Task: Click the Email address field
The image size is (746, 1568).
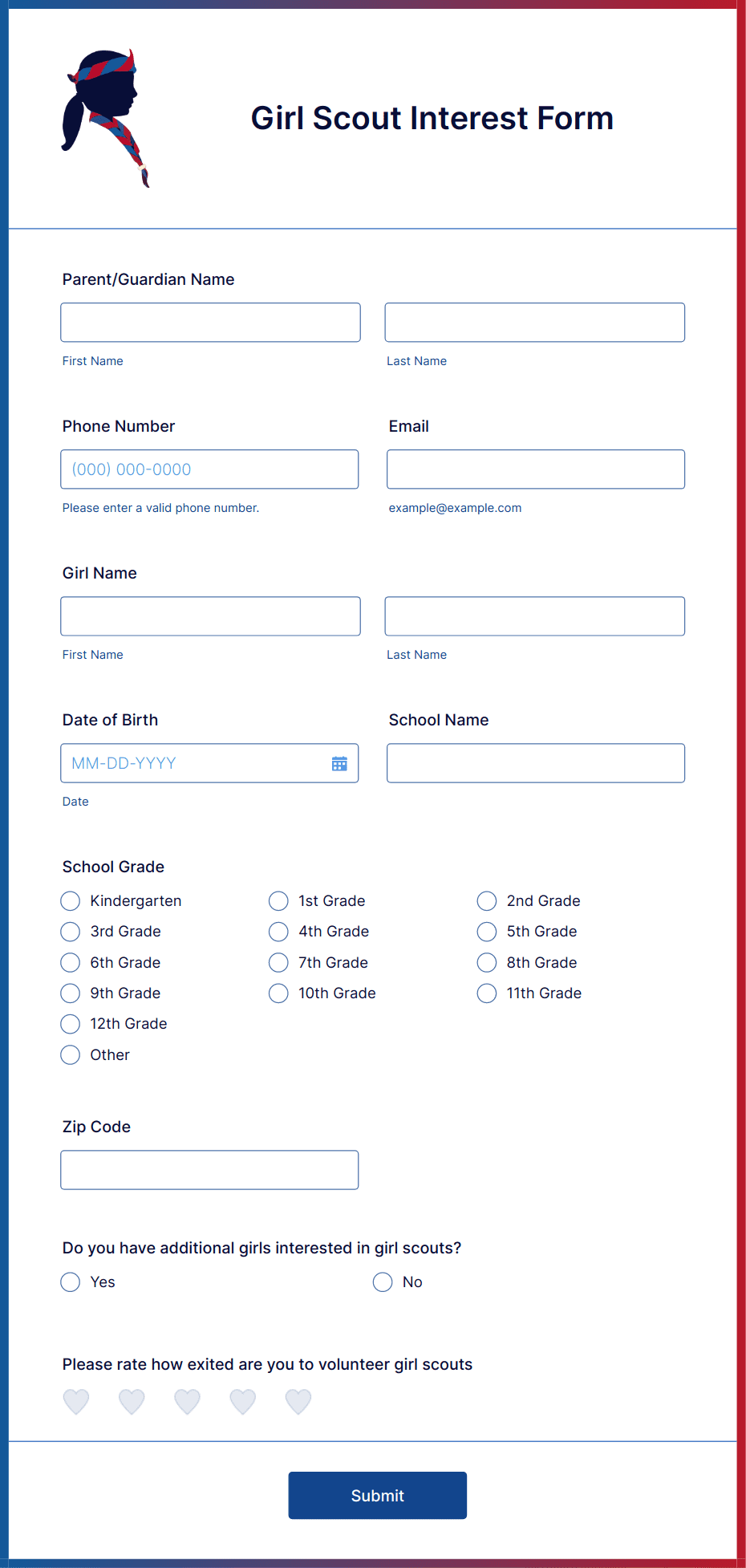Action: [x=535, y=469]
